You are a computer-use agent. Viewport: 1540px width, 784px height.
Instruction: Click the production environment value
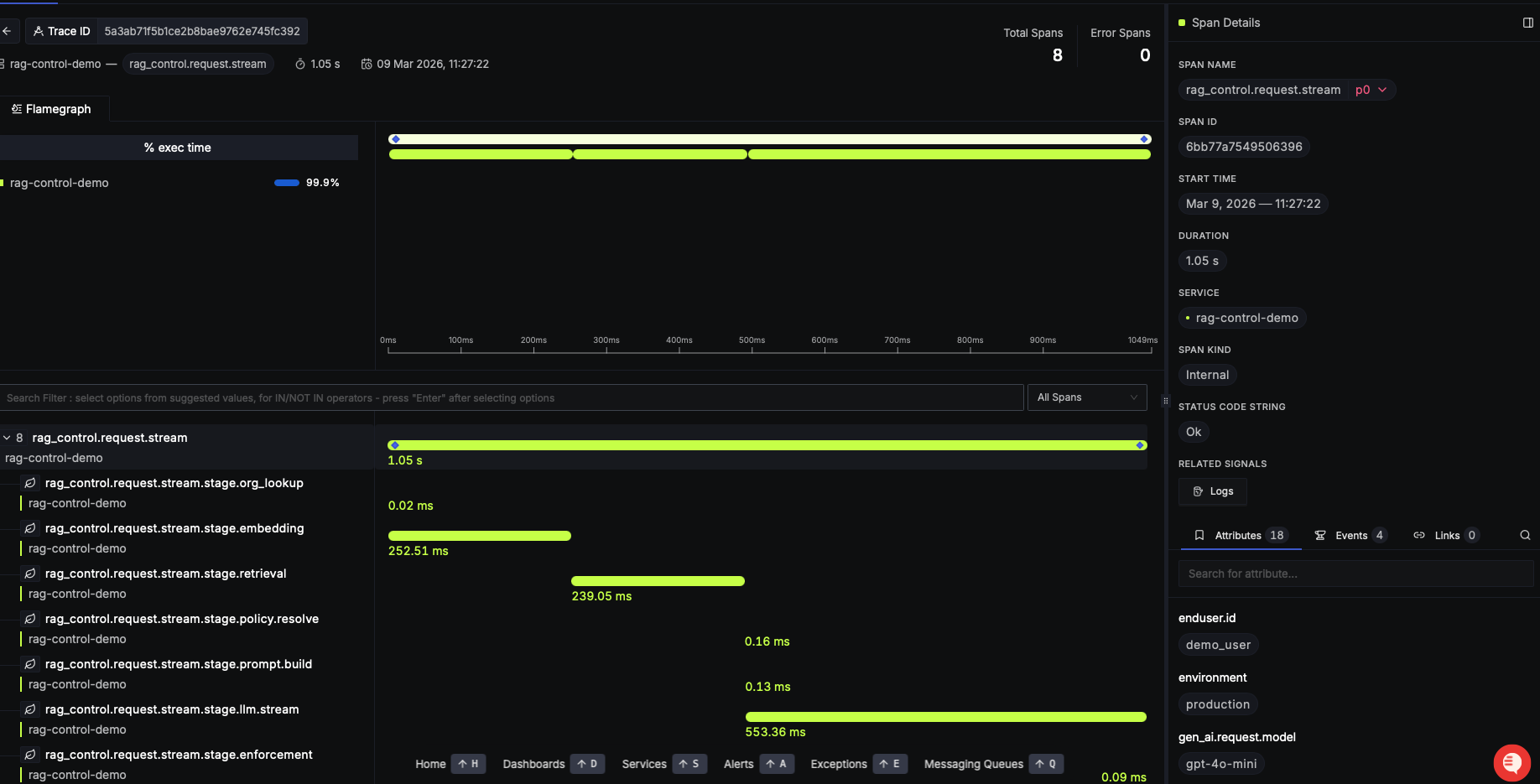[x=1218, y=704]
